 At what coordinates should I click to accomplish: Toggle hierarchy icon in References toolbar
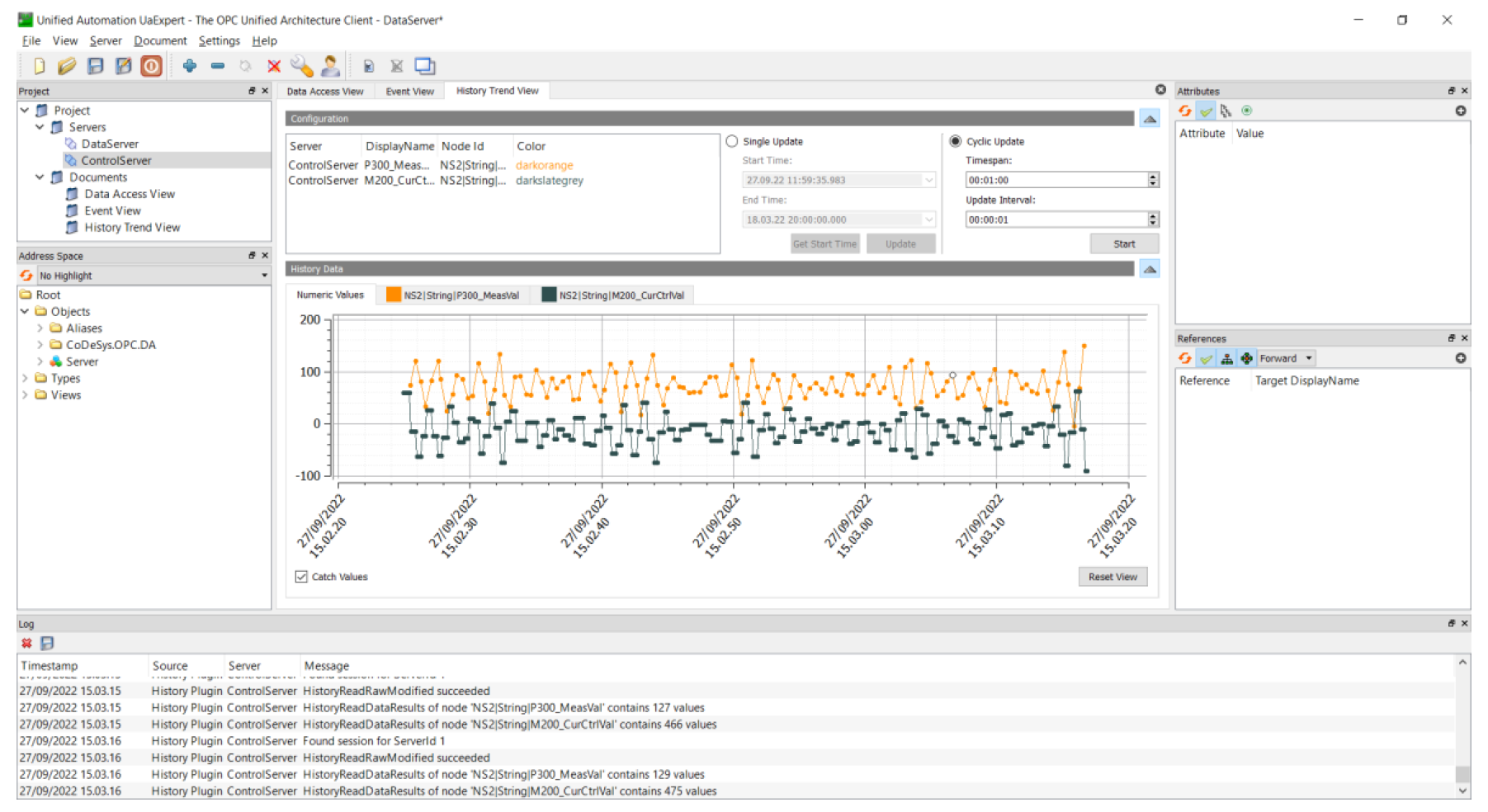[x=1226, y=358]
